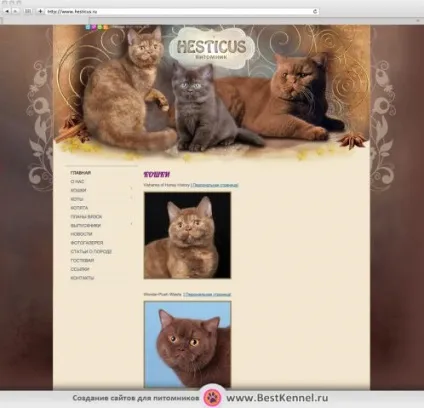This screenshot has height=408, width=424.
Task: Click the browser forward arrow
Action: tap(15, 11)
